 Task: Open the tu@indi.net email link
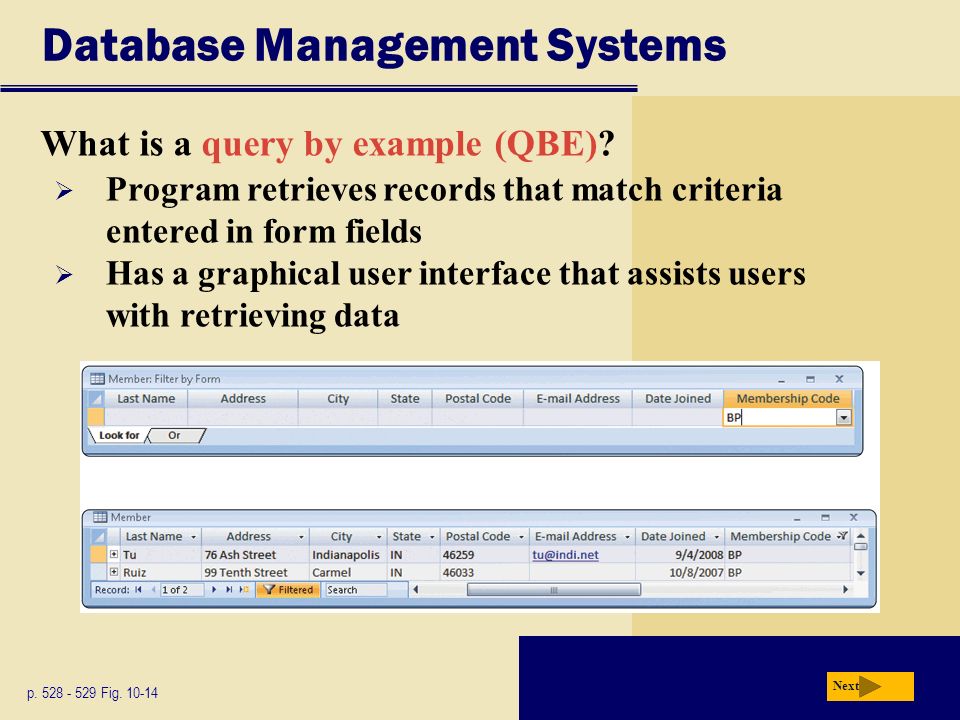pos(565,555)
